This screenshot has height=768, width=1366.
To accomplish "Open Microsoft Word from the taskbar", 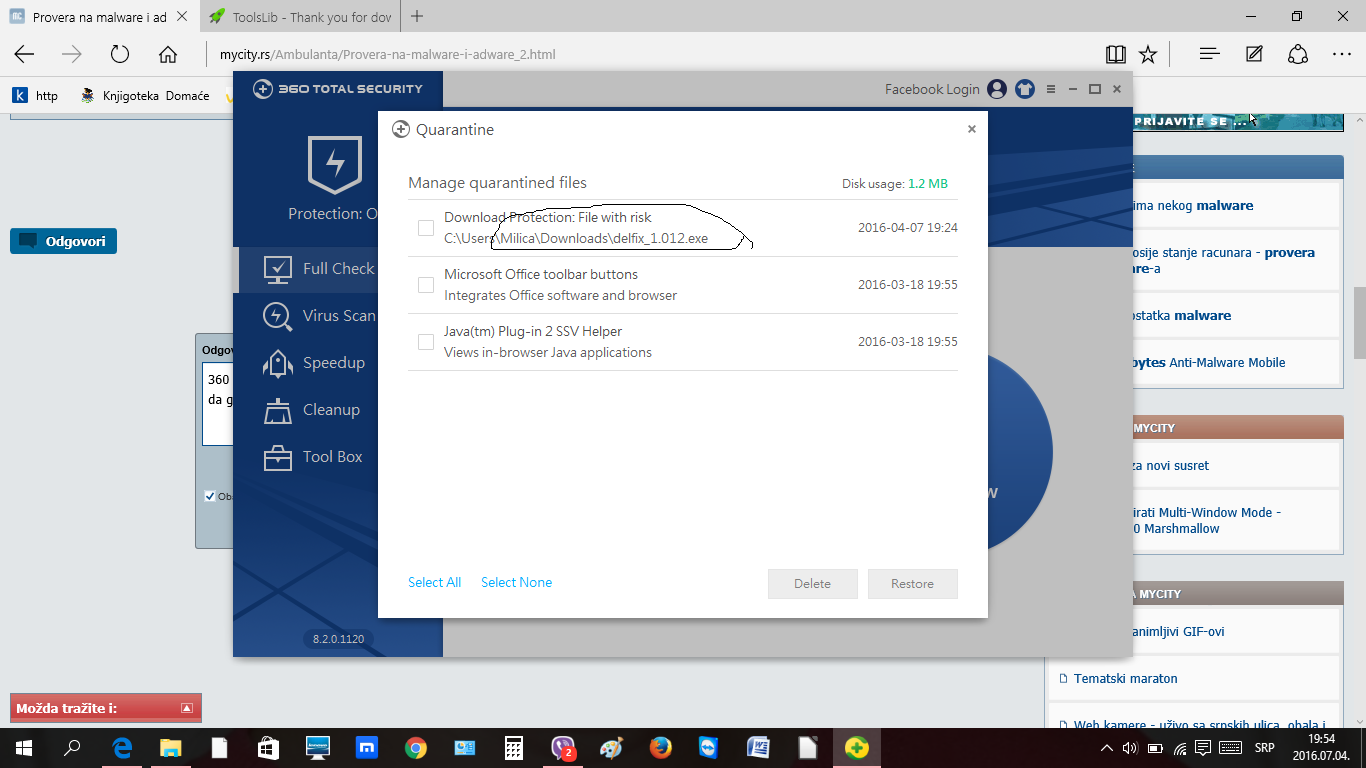I will [x=758, y=748].
